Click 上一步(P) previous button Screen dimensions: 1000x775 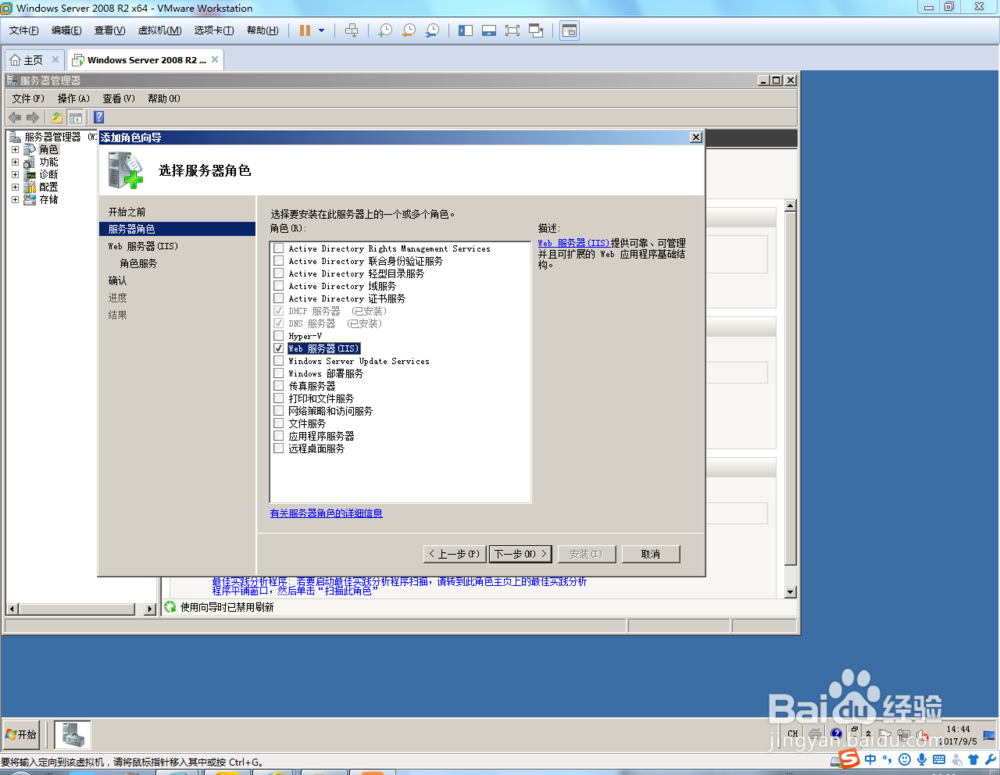click(x=455, y=554)
